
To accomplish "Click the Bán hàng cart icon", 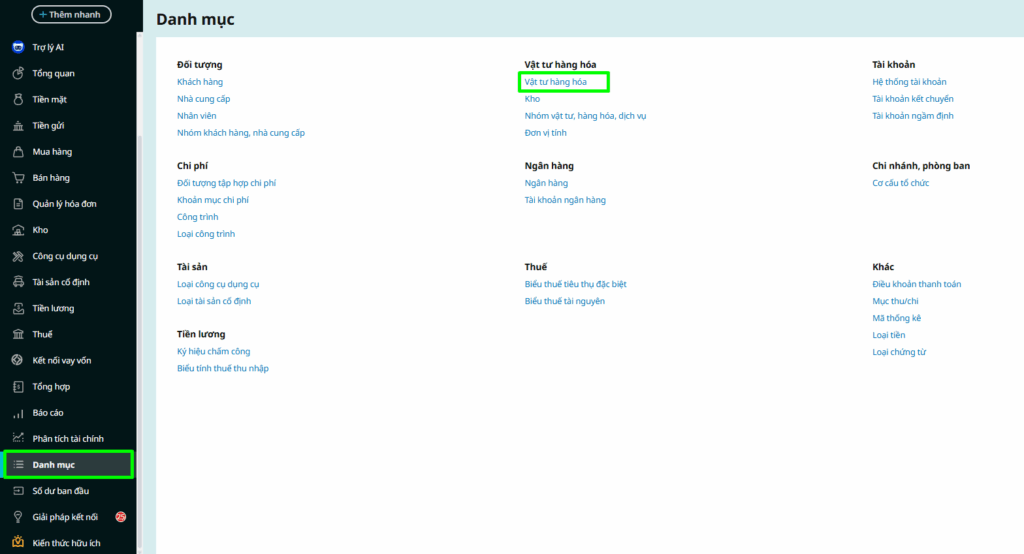I will coord(17,178).
